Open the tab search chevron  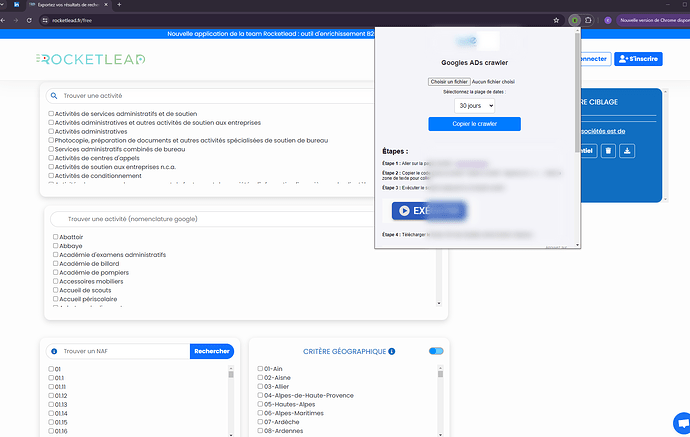click(x=3, y=5)
